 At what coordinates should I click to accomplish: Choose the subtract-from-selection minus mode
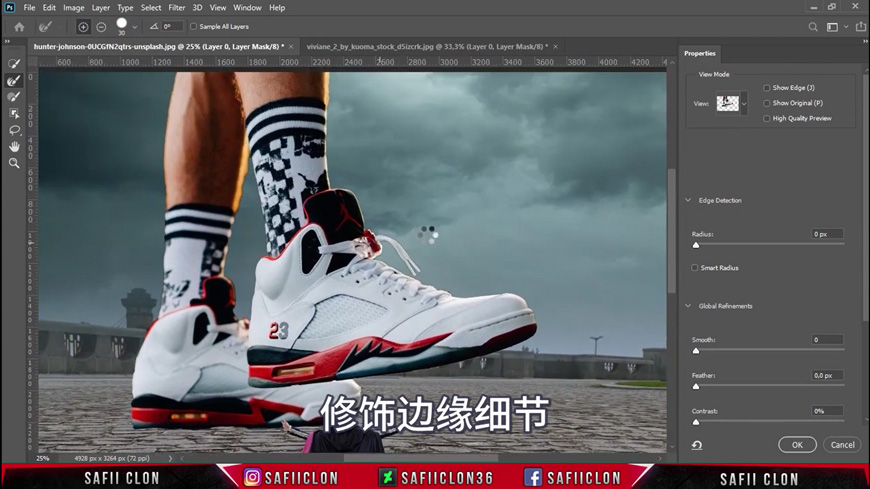[101, 27]
